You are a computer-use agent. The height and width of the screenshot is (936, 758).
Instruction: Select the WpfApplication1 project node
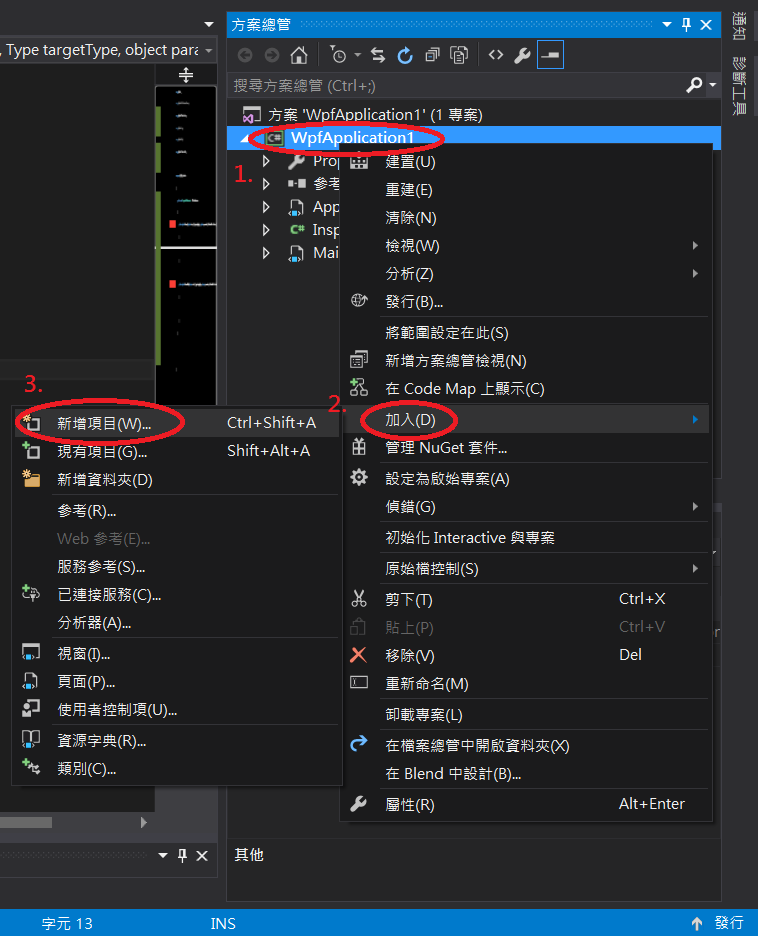352,138
